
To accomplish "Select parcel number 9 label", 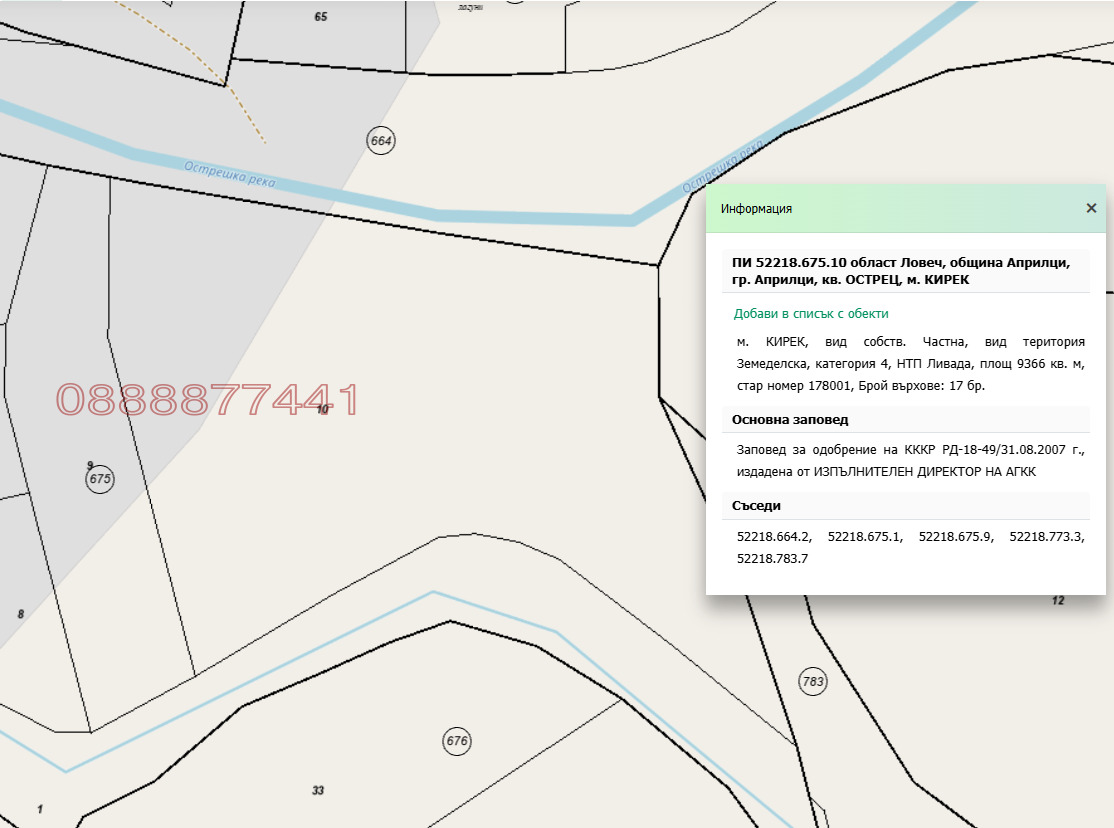I will [x=90, y=465].
